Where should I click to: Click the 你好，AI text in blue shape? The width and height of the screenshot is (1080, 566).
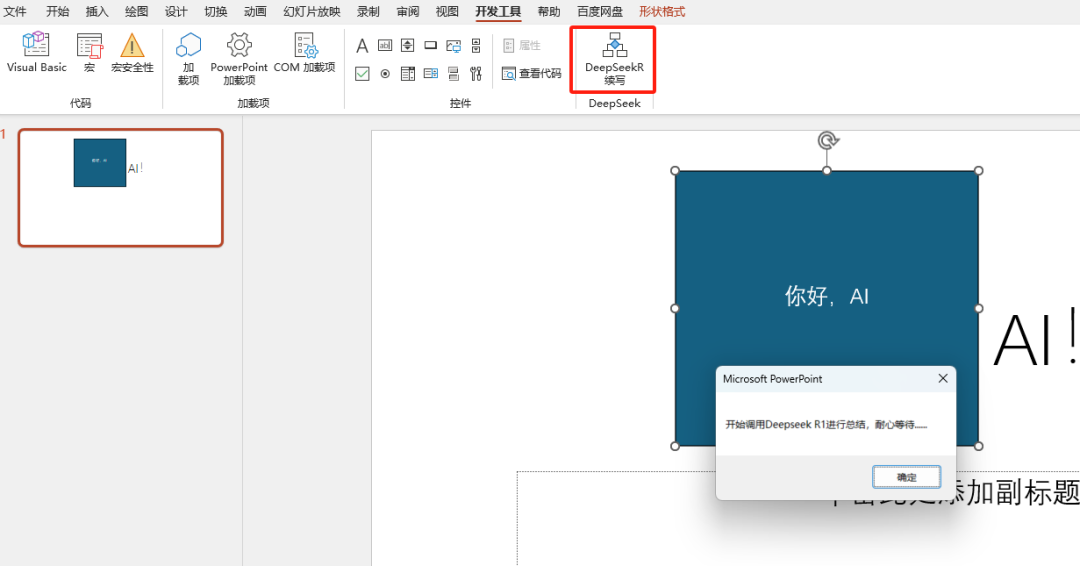point(827,296)
